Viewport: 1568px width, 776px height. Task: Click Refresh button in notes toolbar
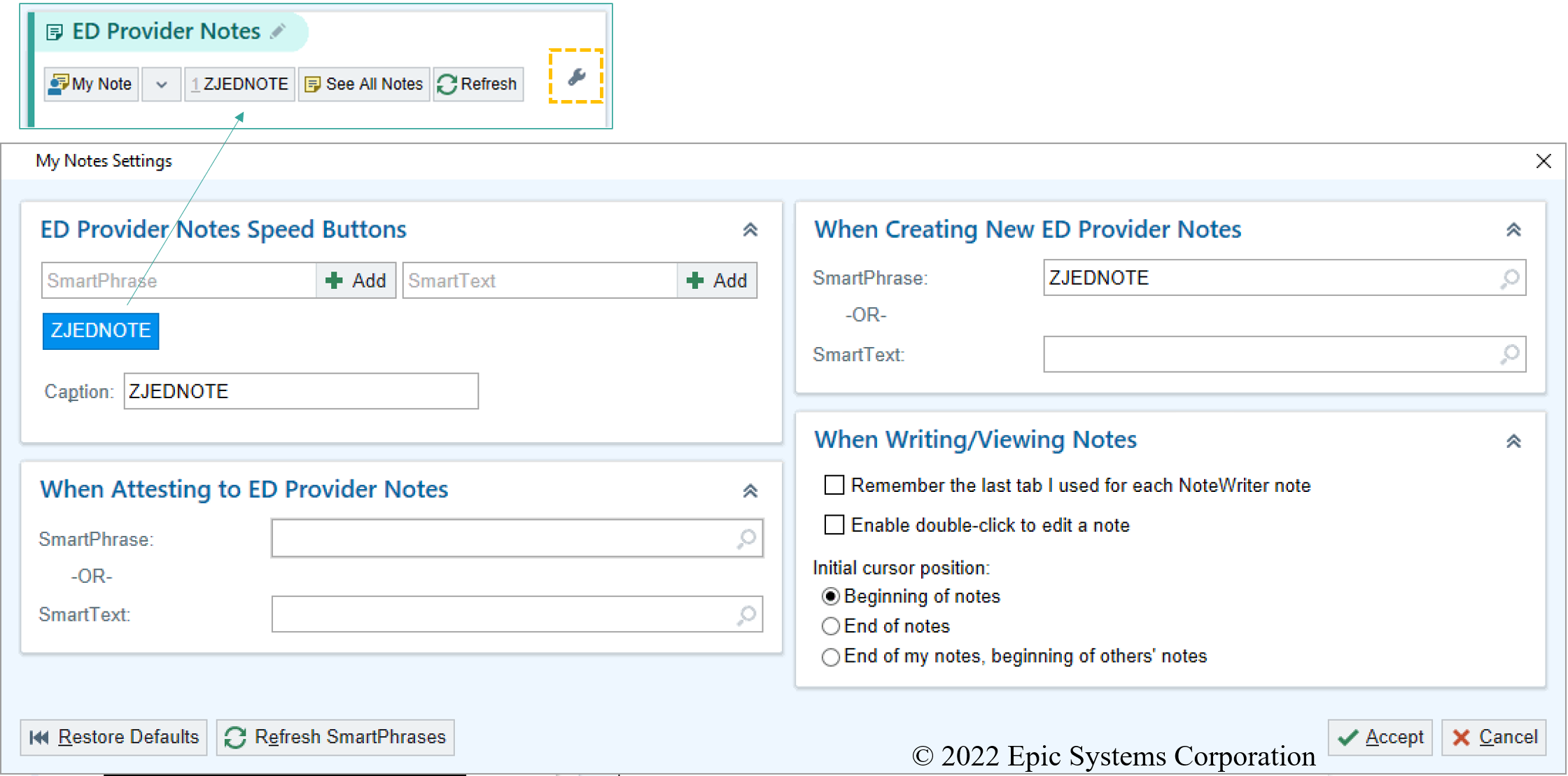[x=478, y=84]
